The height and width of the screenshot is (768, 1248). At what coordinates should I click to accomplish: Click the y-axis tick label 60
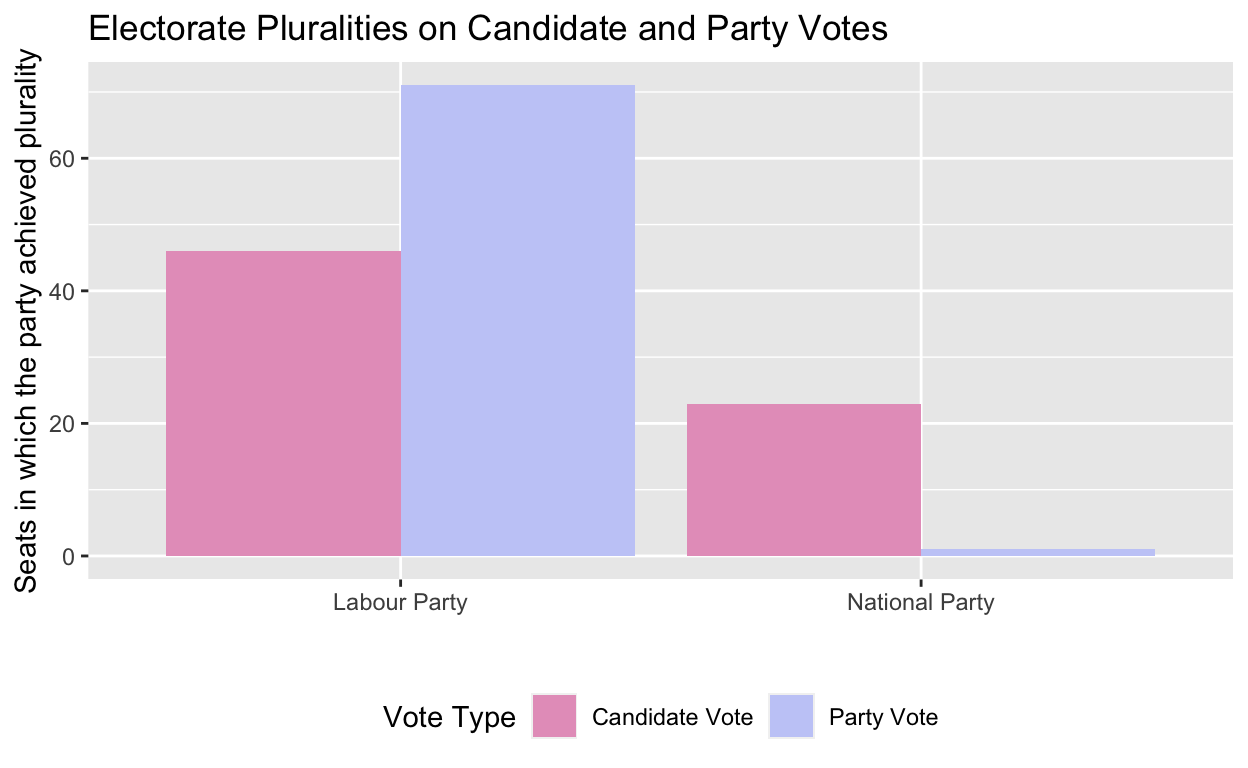point(64,159)
